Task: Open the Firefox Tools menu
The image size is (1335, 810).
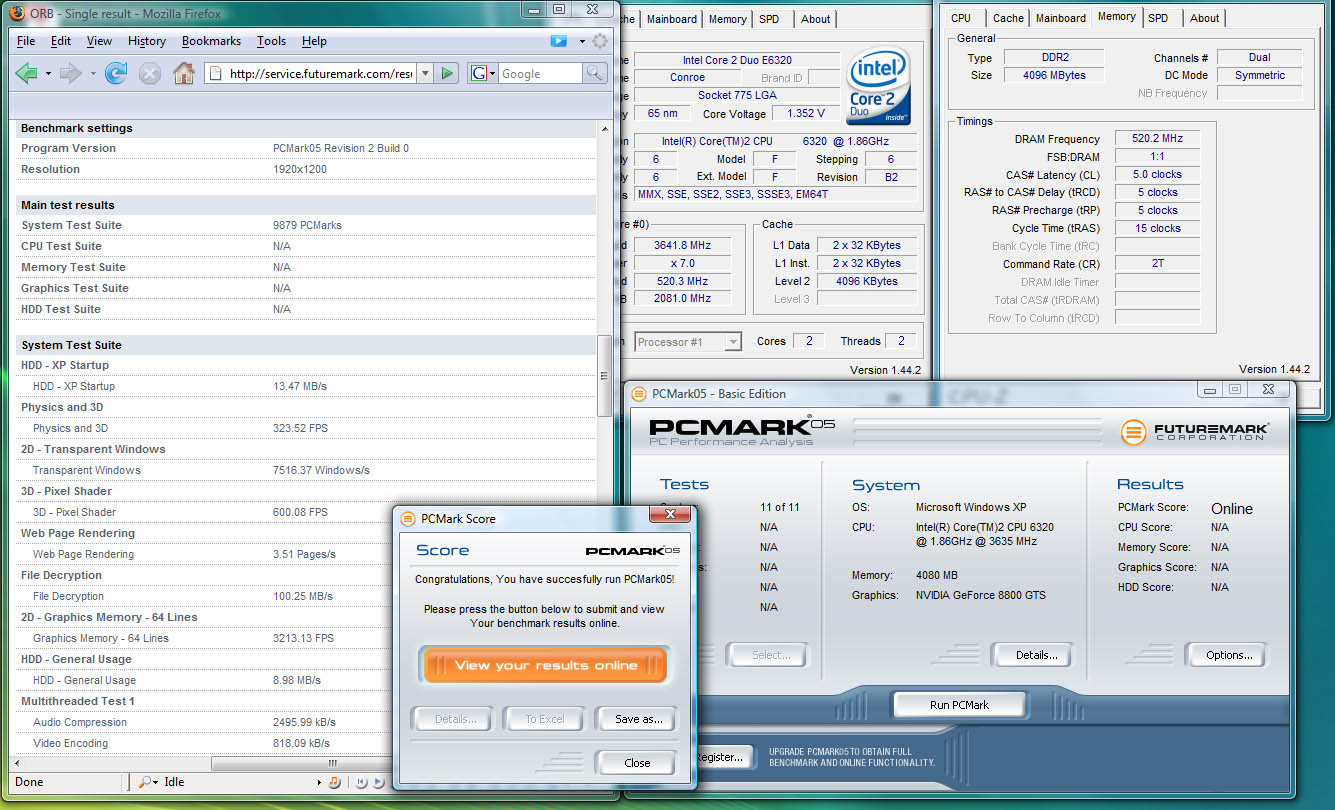Action: (x=271, y=41)
